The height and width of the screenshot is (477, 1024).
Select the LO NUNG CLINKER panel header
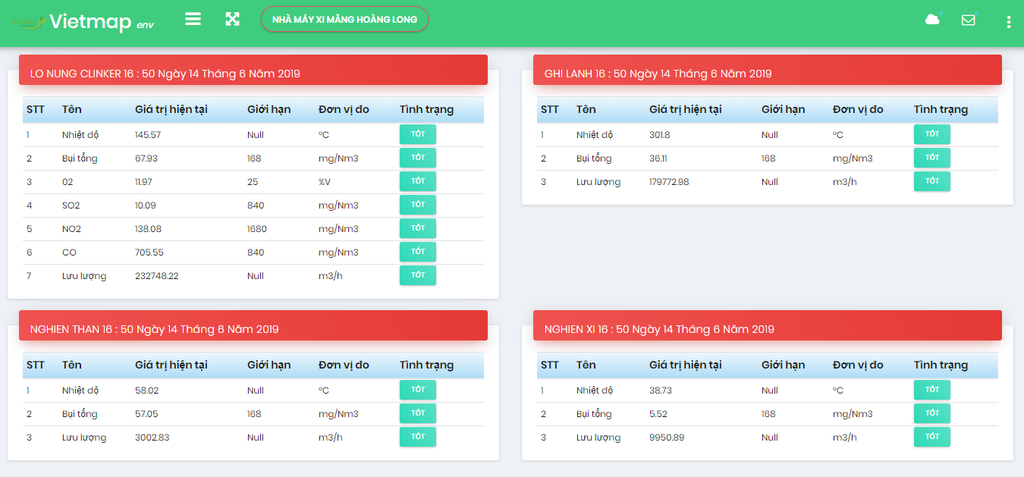[x=253, y=70]
